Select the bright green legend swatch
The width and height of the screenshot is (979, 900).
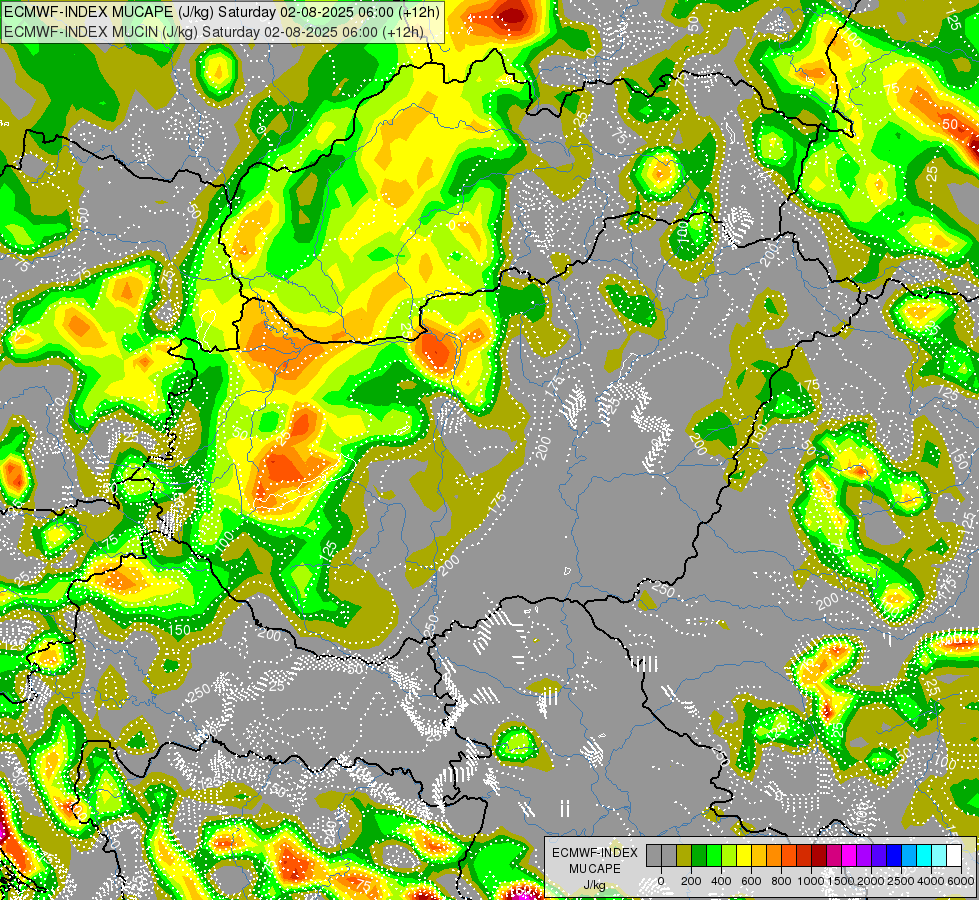pos(714,856)
